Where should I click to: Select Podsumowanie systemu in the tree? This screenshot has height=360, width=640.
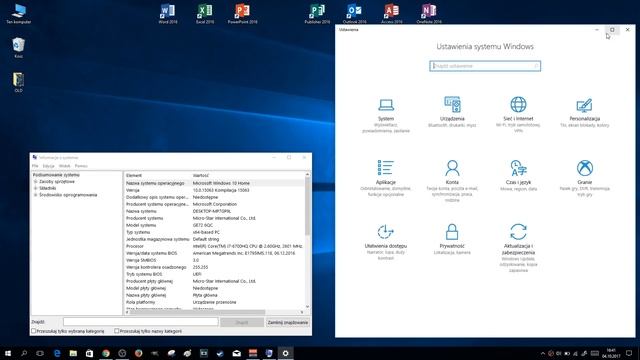click(x=56, y=175)
